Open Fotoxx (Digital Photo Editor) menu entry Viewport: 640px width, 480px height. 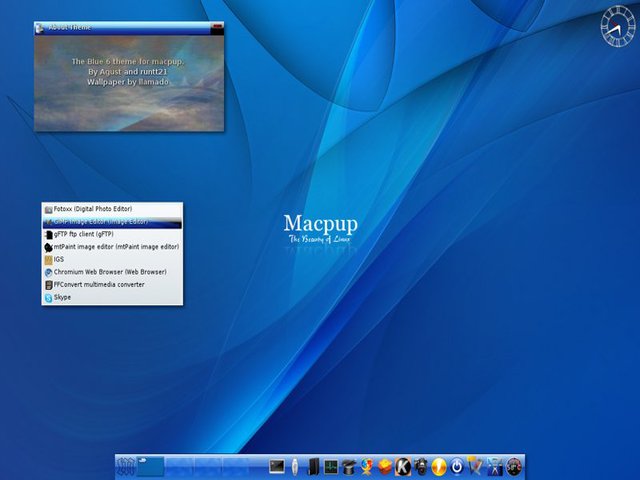coord(112,209)
